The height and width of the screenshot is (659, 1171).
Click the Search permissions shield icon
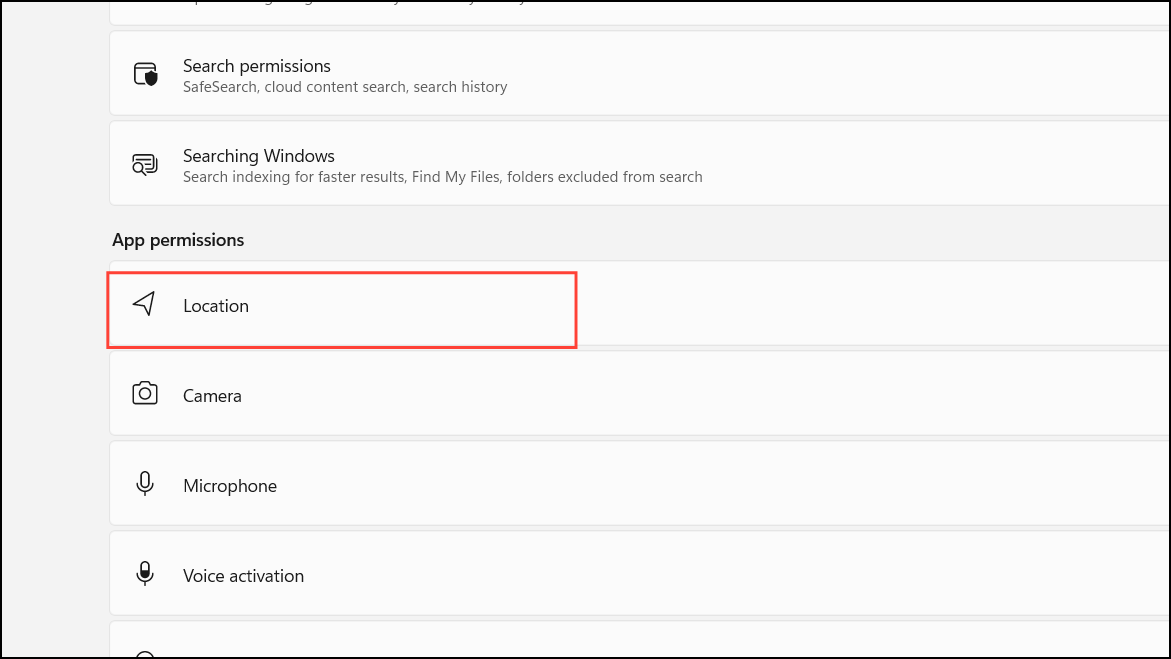point(145,75)
